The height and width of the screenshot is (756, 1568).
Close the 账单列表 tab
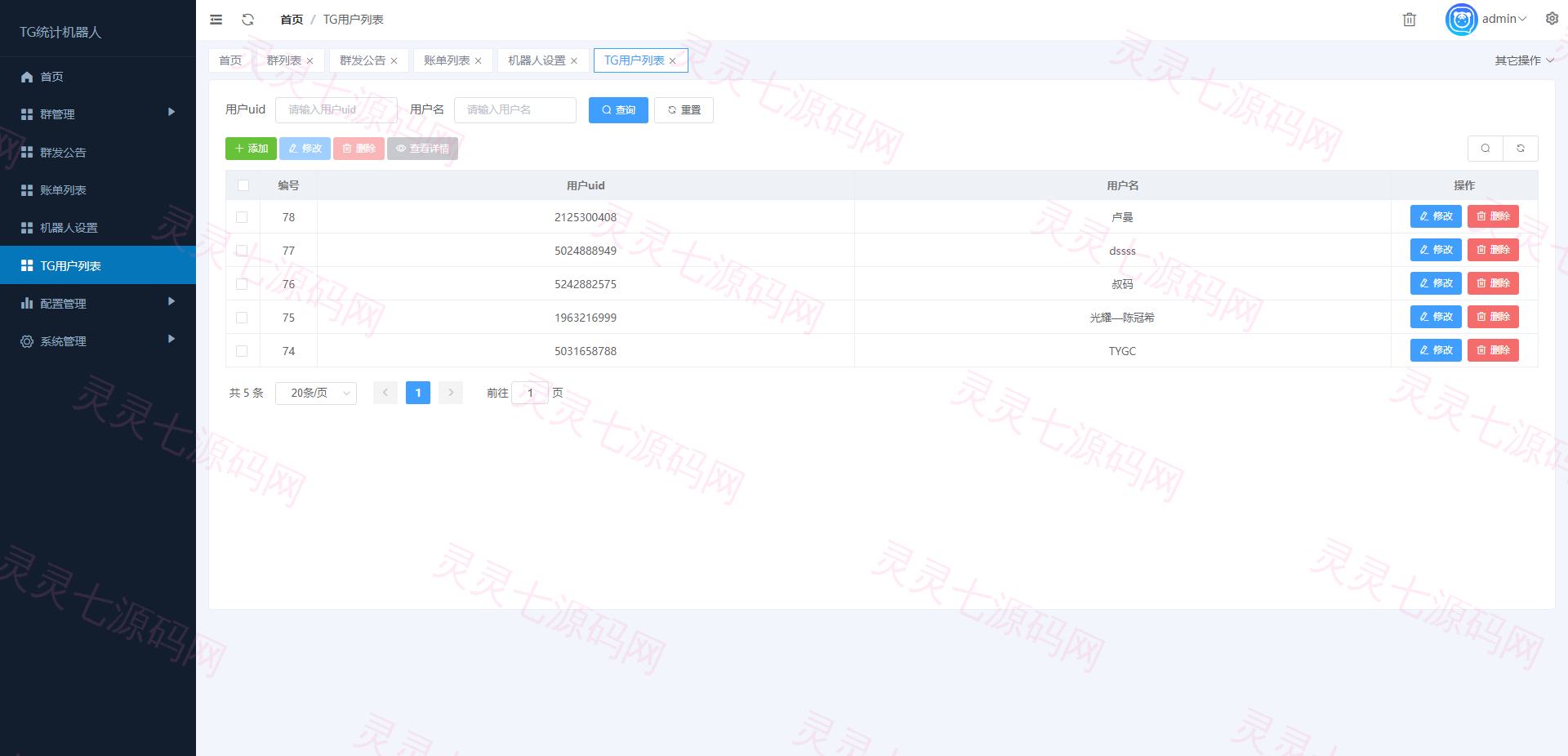(x=479, y=61)
